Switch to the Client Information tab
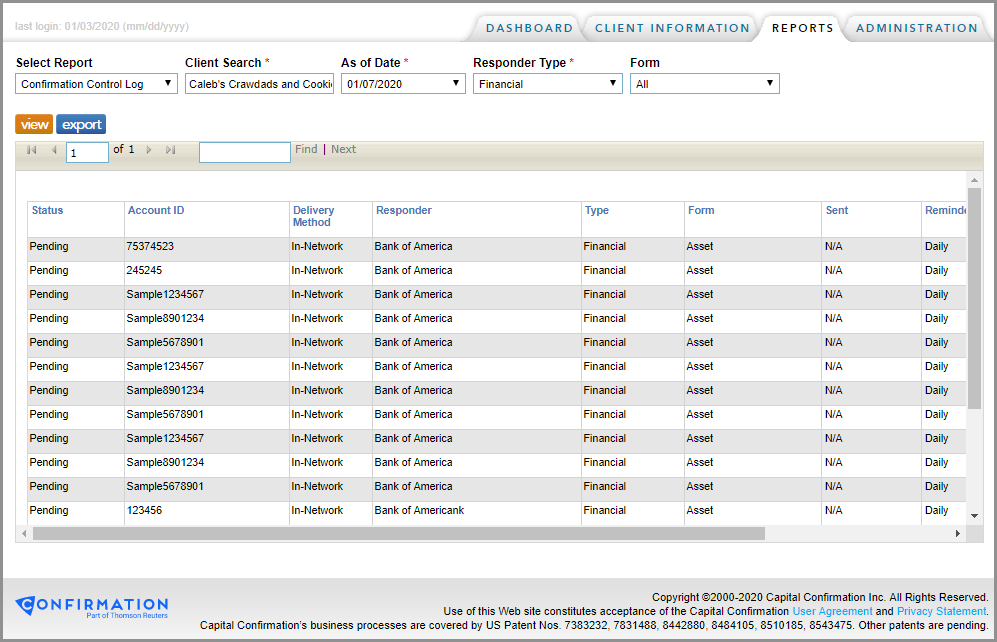997x642 pixels. click(671, 27)
